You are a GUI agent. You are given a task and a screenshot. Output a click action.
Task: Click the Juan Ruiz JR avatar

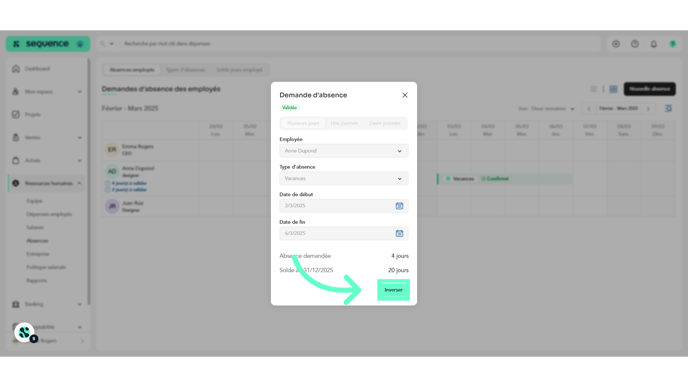click(112, 206)
